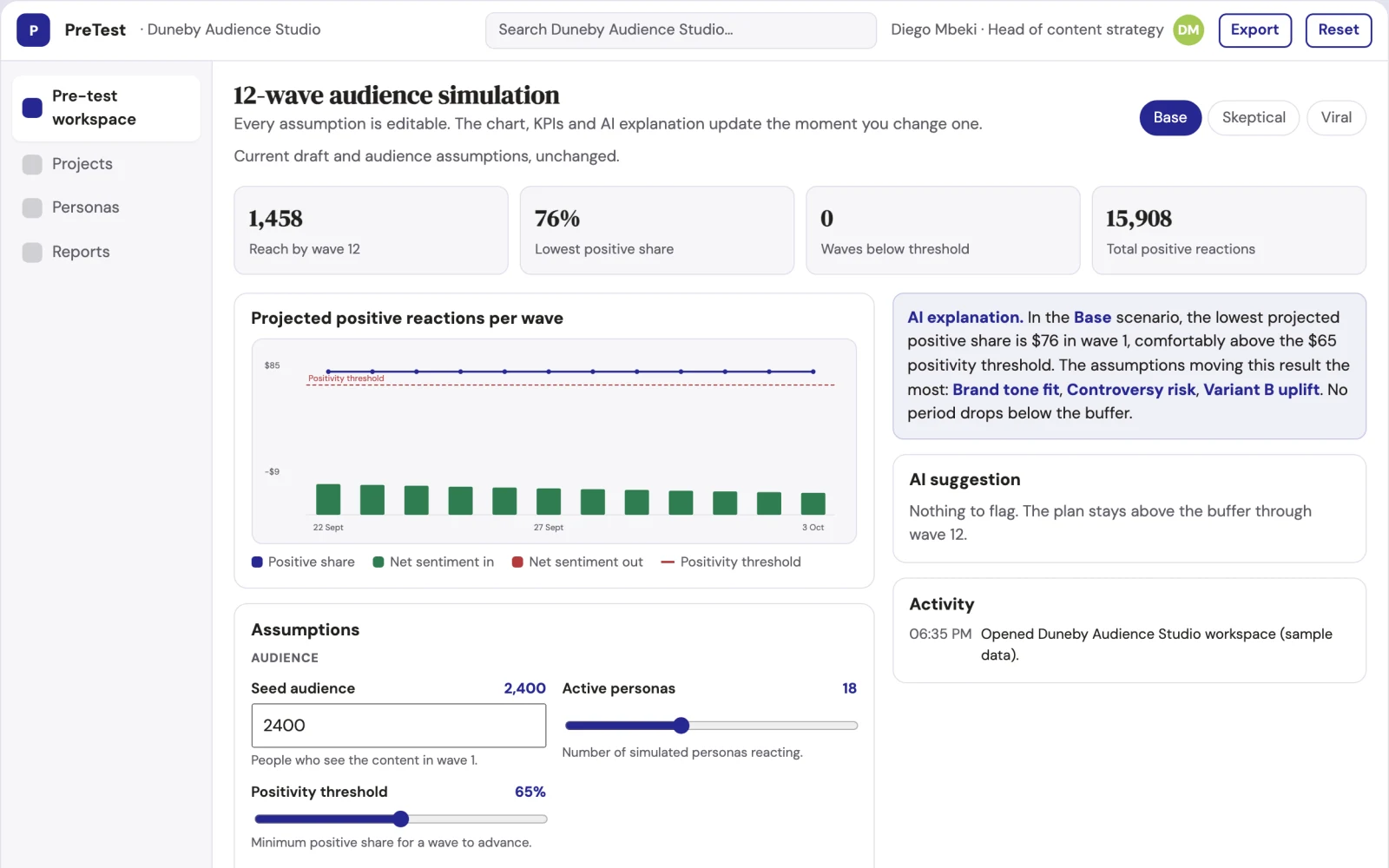The height and width of the screenshot is (868, 1389).
Task: Toggle Net sentiment out legend marker
Action: point(517,562)
